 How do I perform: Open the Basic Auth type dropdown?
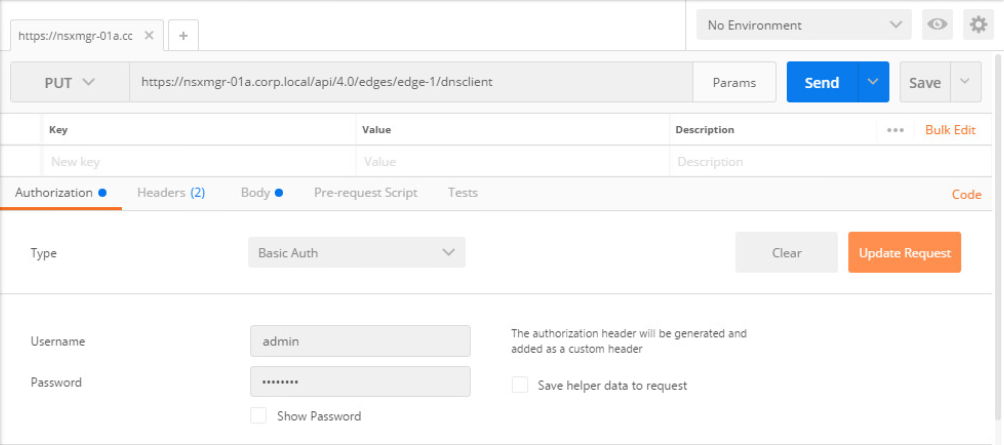click(357, 252)
